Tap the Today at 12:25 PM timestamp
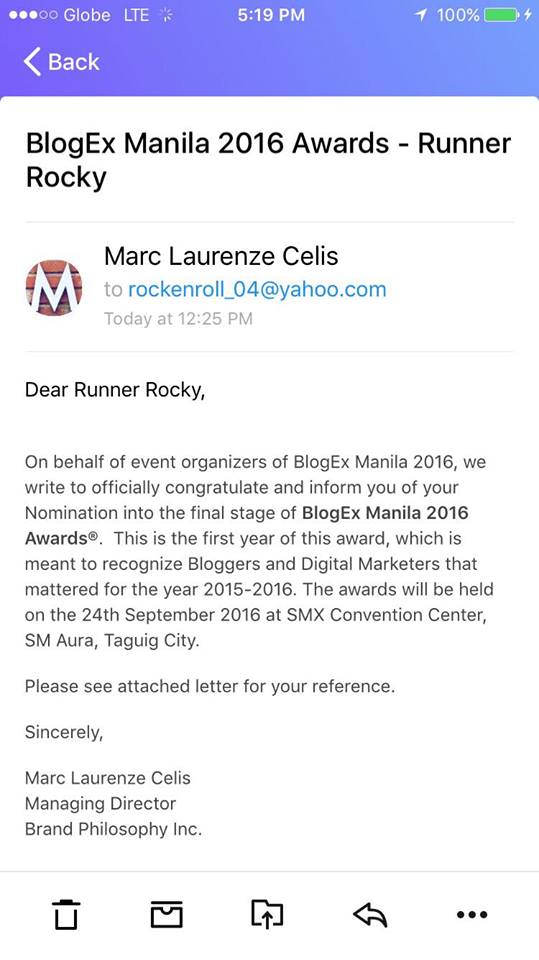539x960 pixels. point(178,319)
